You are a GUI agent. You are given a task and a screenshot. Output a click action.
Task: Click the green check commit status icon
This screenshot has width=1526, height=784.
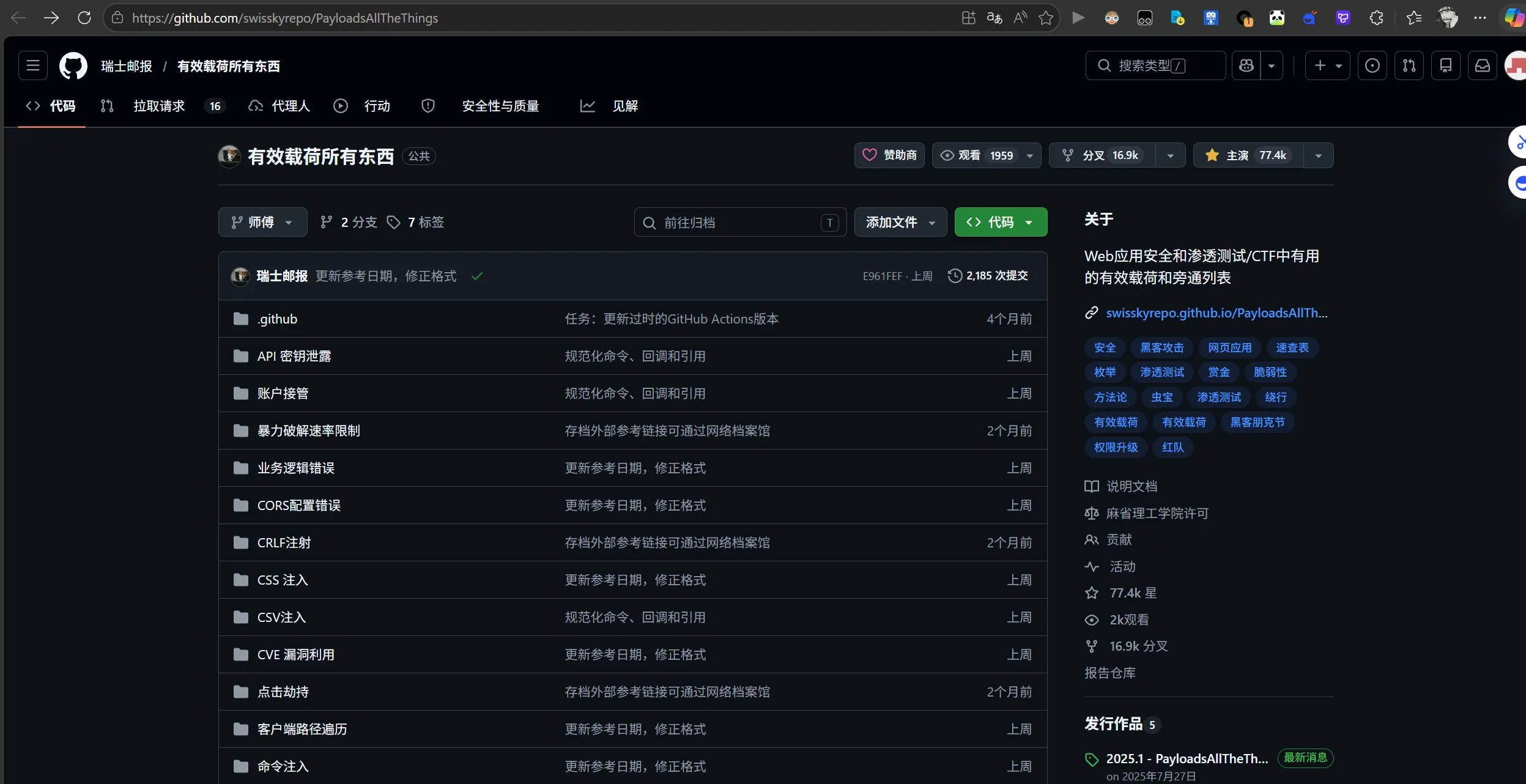tap(477, 276)
